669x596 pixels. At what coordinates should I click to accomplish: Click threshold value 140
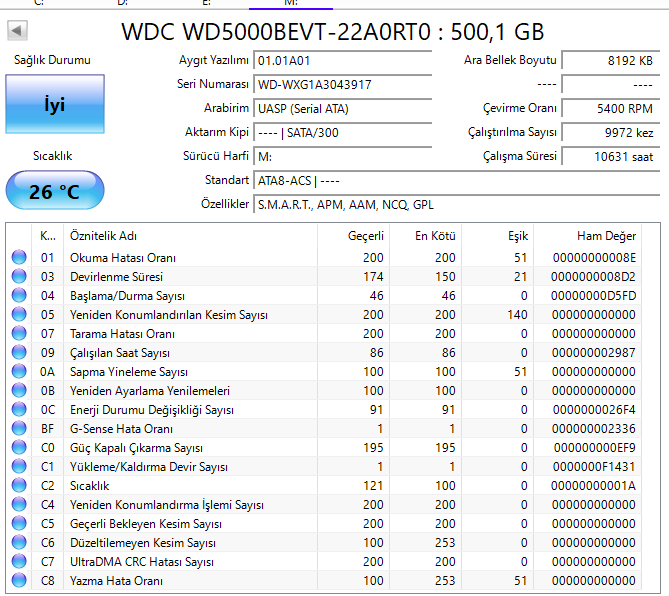coord(517,315)
